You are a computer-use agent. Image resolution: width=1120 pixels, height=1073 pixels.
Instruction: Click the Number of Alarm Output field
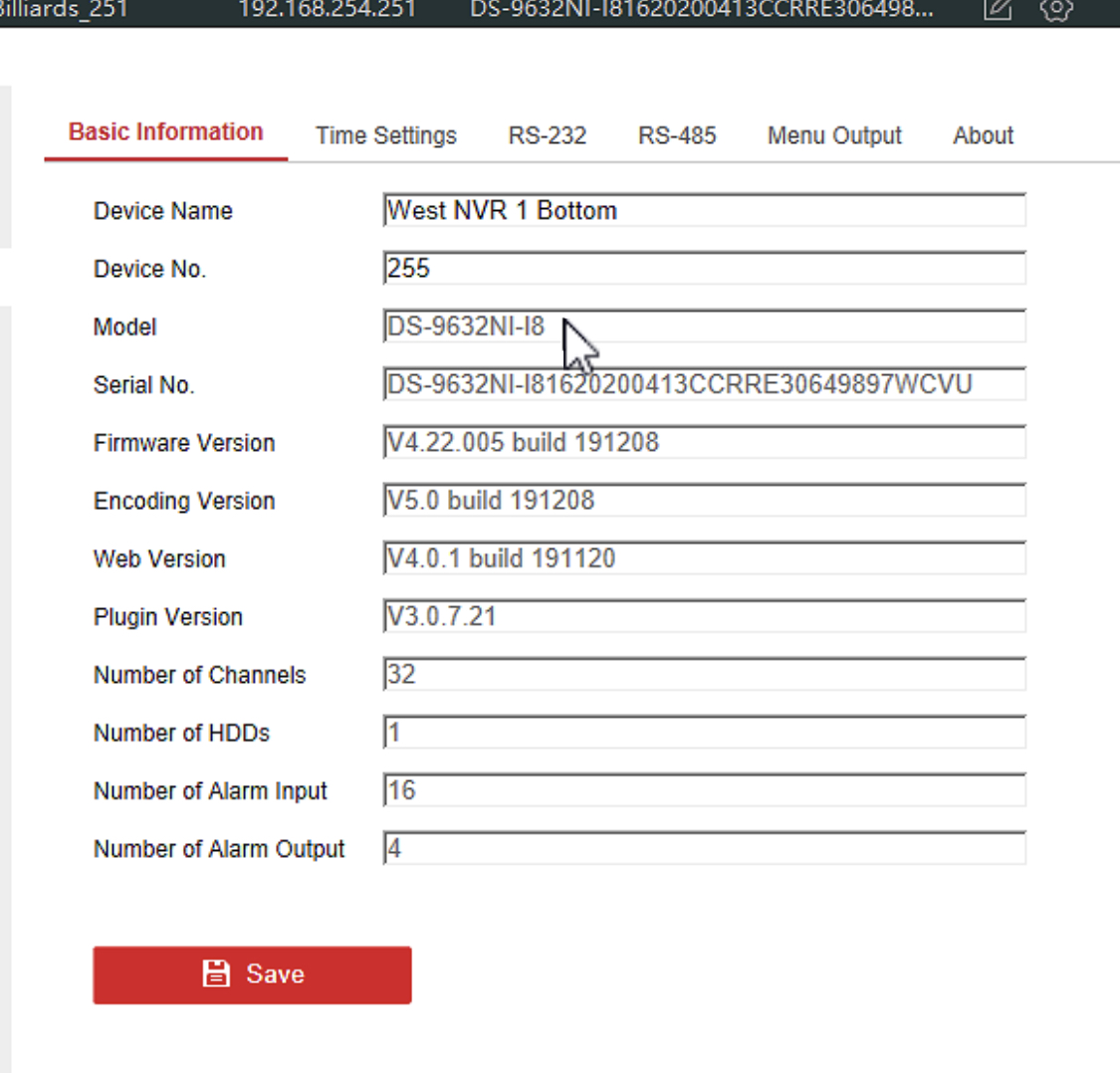click(704, 849)
